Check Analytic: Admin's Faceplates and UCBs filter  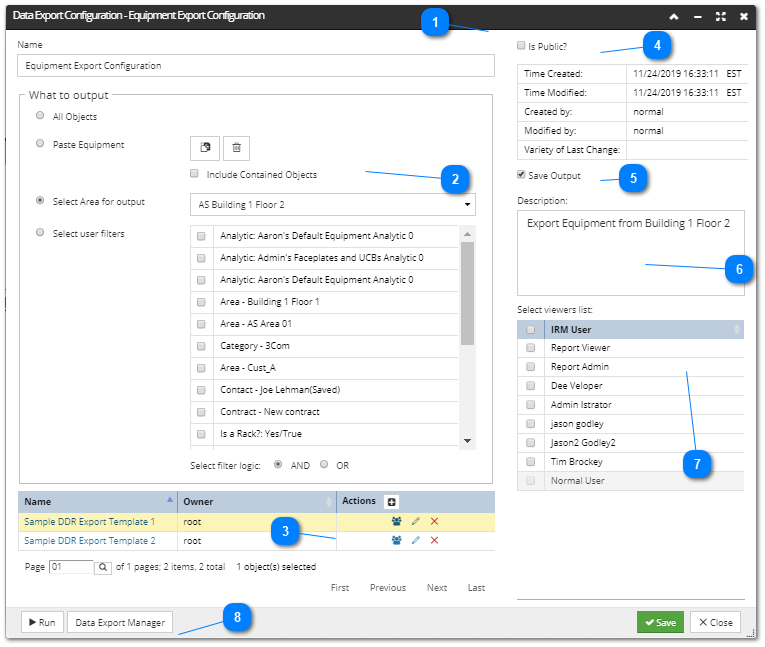(201, 258)
